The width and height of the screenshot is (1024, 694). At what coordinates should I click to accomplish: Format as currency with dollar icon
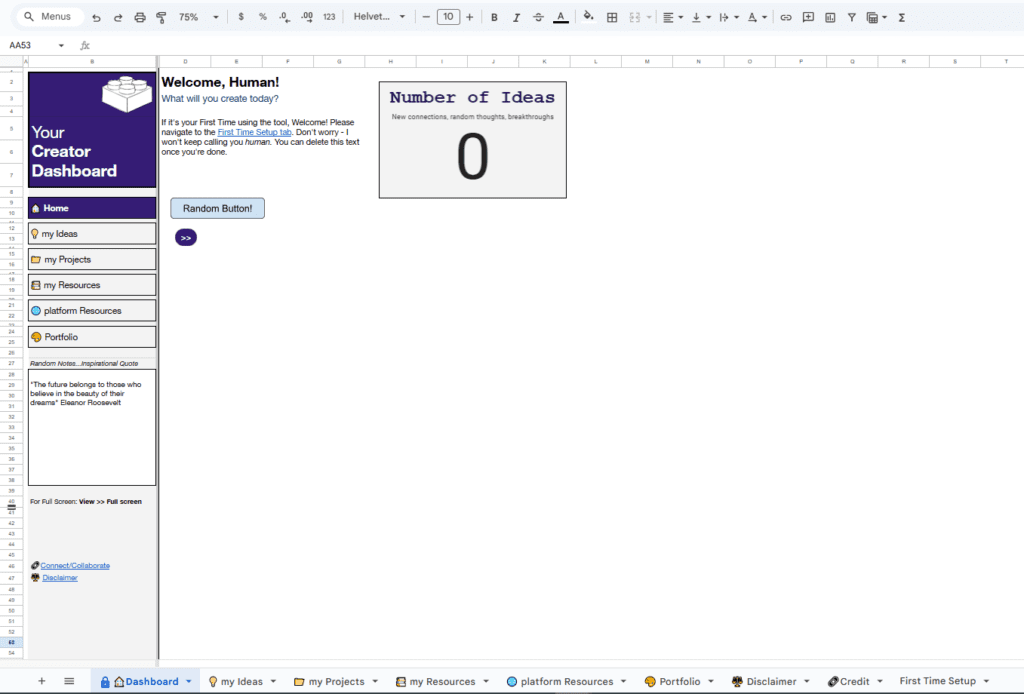click(241, 17)
